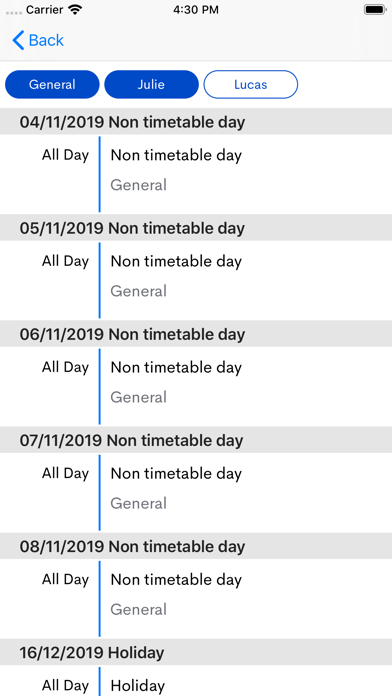Tap the Back chevron arrow icon
Screen dimensions: 392x696
(x=18, y=40)
